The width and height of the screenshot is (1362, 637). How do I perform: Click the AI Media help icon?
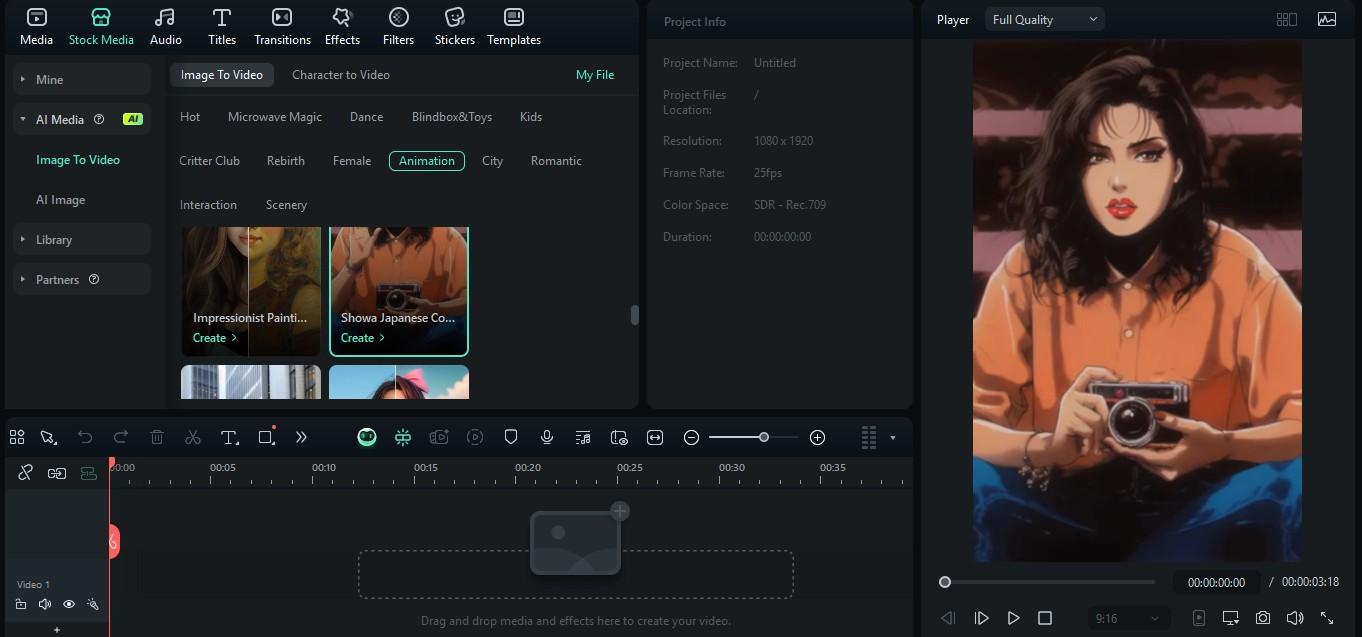click(99, 120)
